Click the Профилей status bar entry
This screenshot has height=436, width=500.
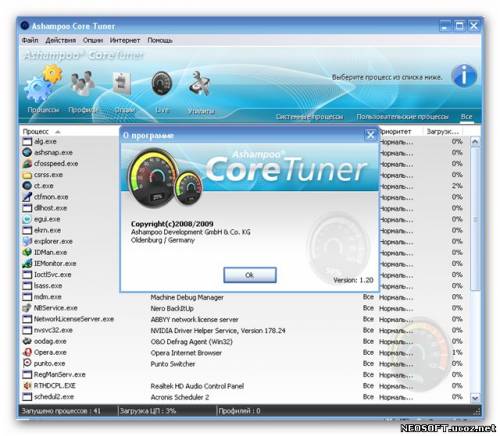(239, 411)
